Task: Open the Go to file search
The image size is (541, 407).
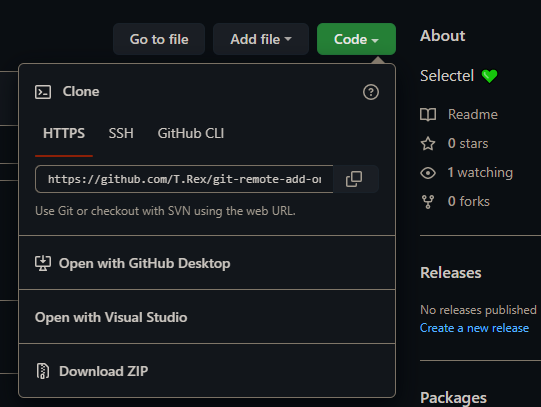Action: pos(159,39)
